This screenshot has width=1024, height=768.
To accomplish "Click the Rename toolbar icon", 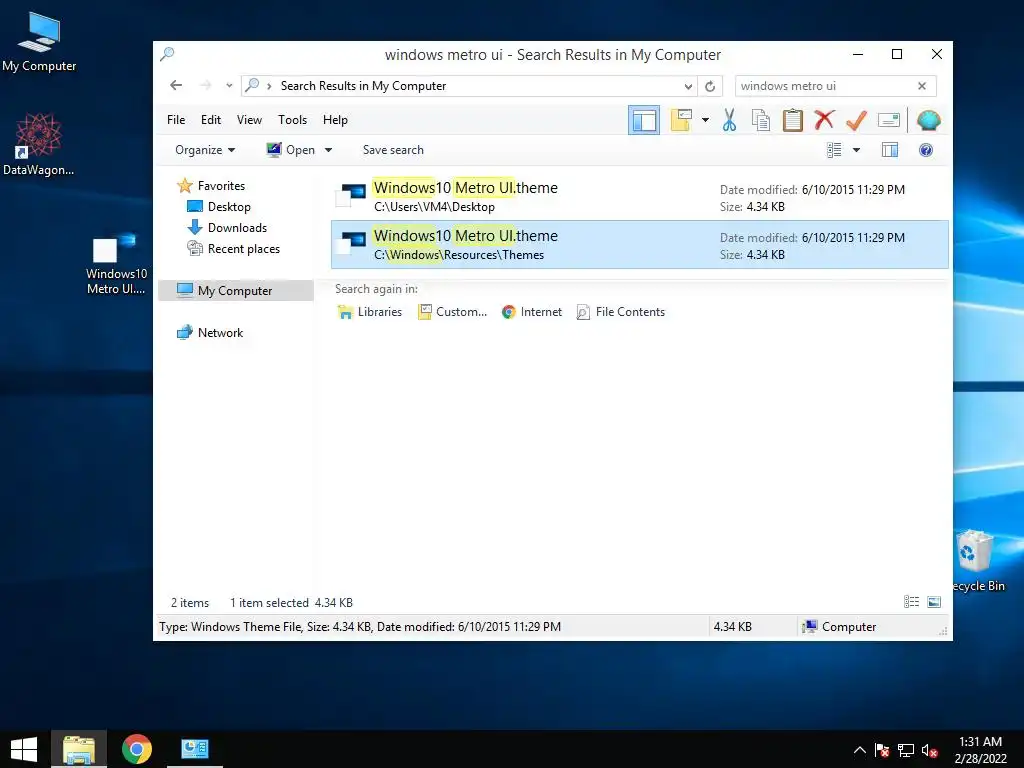I will point(889,120).
